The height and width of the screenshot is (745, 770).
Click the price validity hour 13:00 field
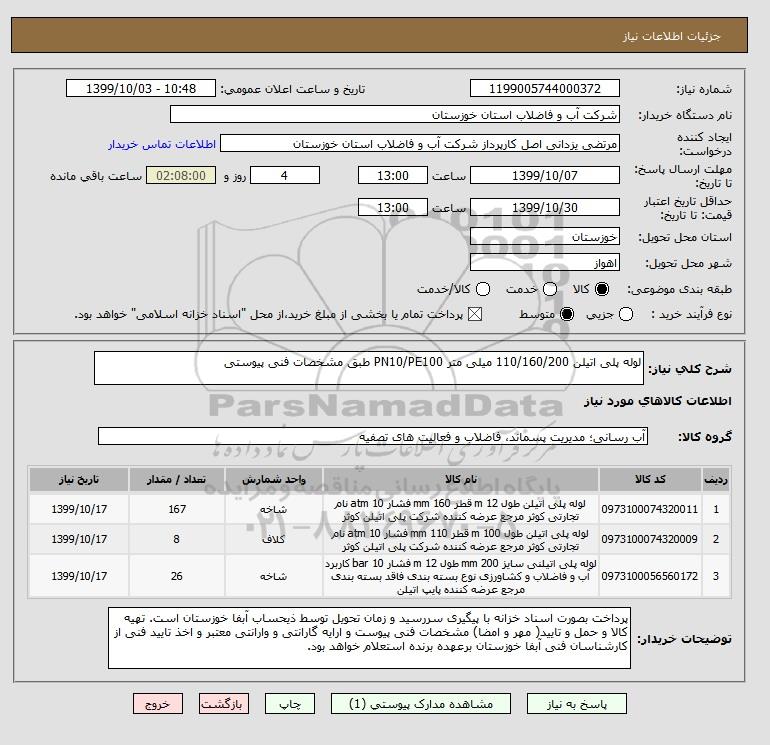click(x=393, y=207)
